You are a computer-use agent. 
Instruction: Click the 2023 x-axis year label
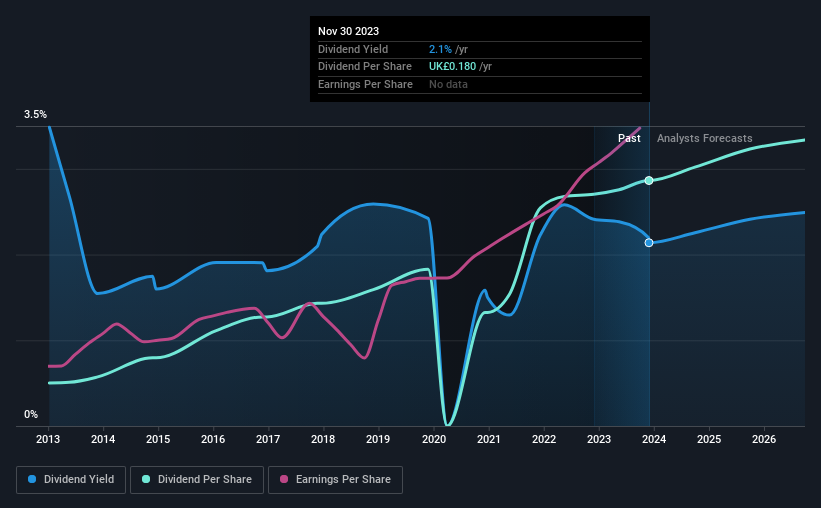coord(599,439)
